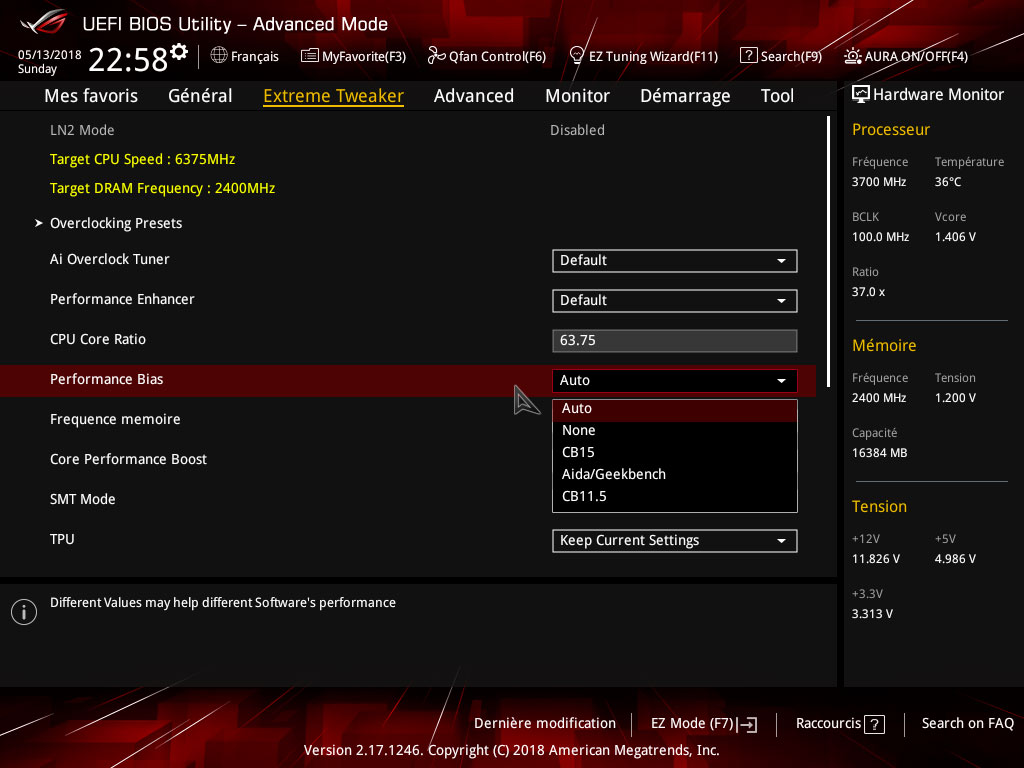Click the globe icon for language Français
The image size is (1024, 768).
(219, 56)
